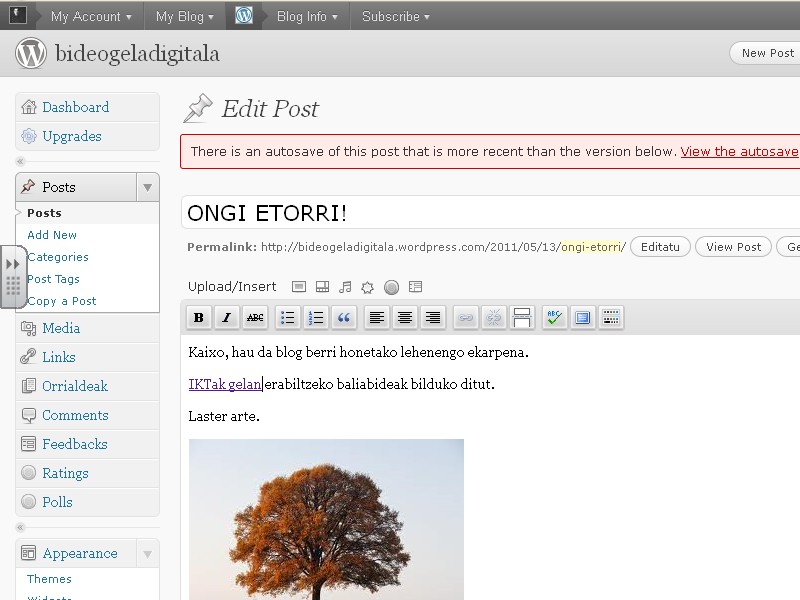Image resolution: width=800 pixels, height=600 pixels.
Task: Open the My Account dropdown menu
Action: pos(91,16)
